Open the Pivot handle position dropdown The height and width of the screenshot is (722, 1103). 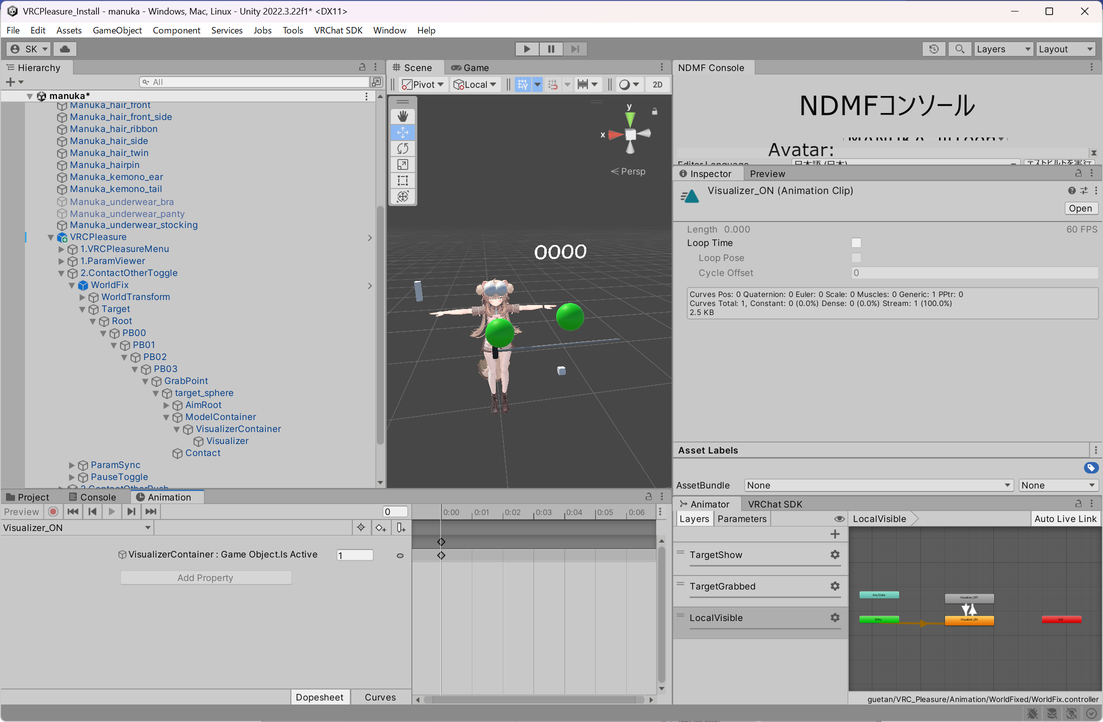coord(423,84)
